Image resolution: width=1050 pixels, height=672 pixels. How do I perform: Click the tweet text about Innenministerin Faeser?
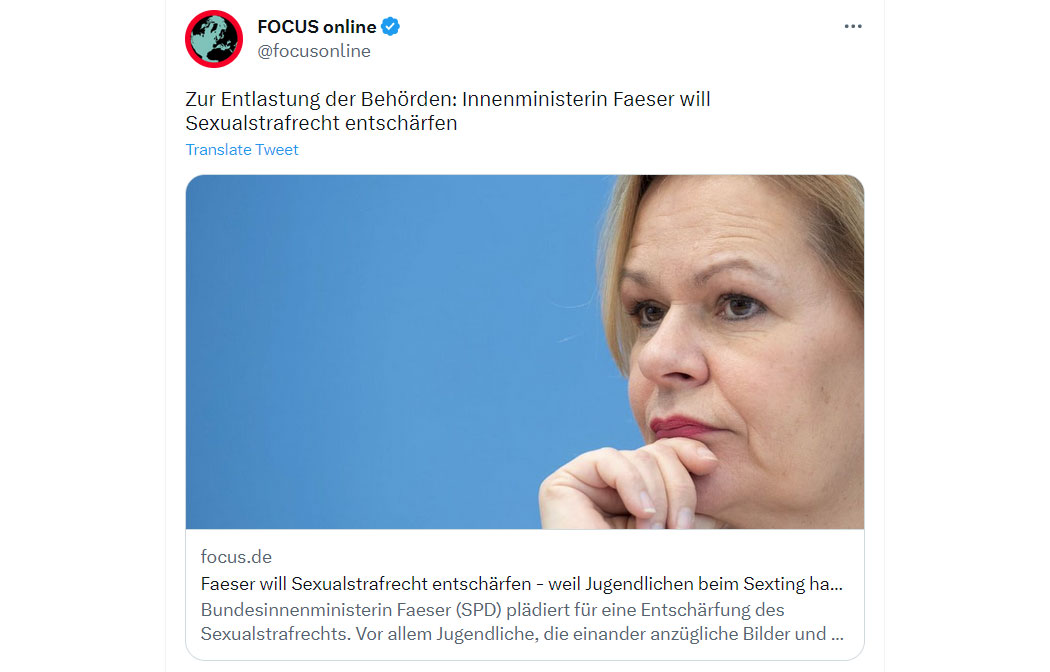tap(448, 111)
